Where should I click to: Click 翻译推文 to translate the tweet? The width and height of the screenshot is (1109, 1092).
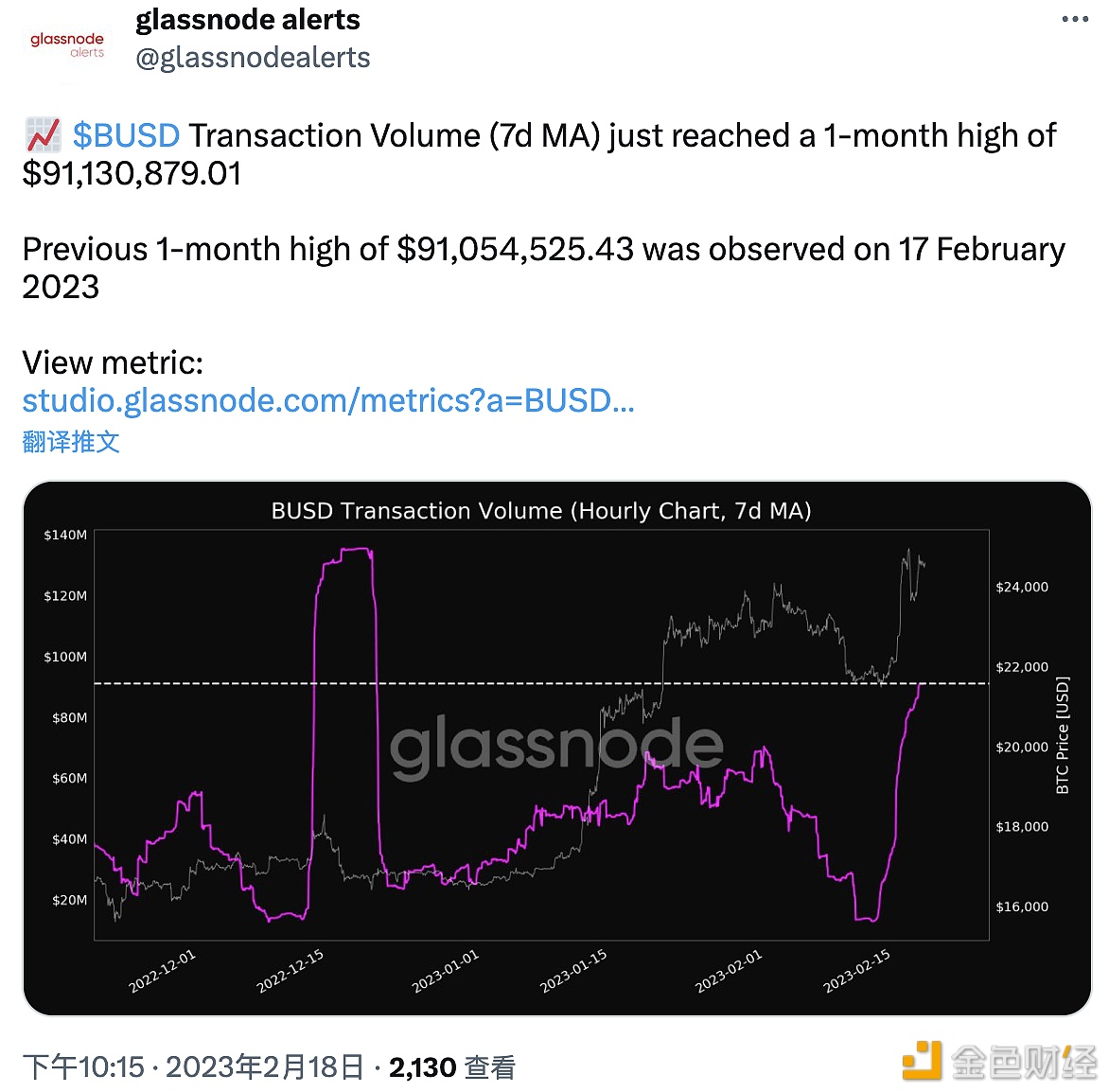click(71, 441)
